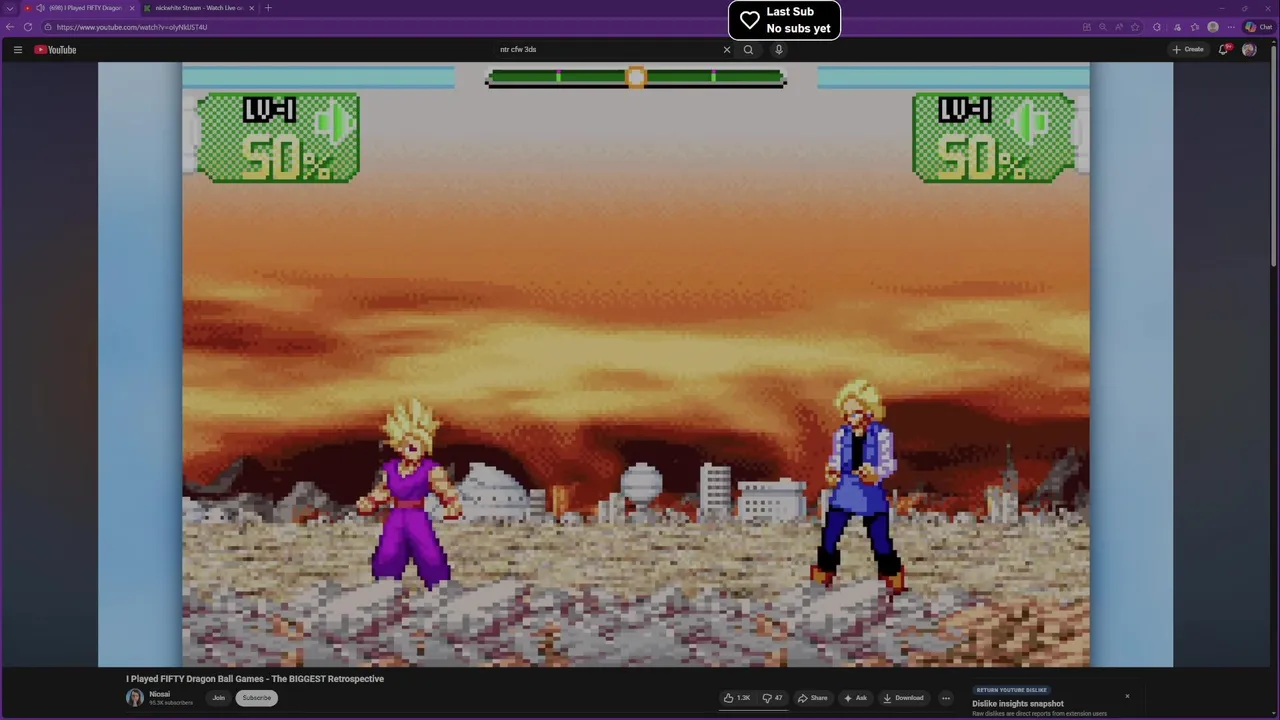Start voice search with the microphone icon
Viewport: 1280px width, 720px height.
click(778, 49)
